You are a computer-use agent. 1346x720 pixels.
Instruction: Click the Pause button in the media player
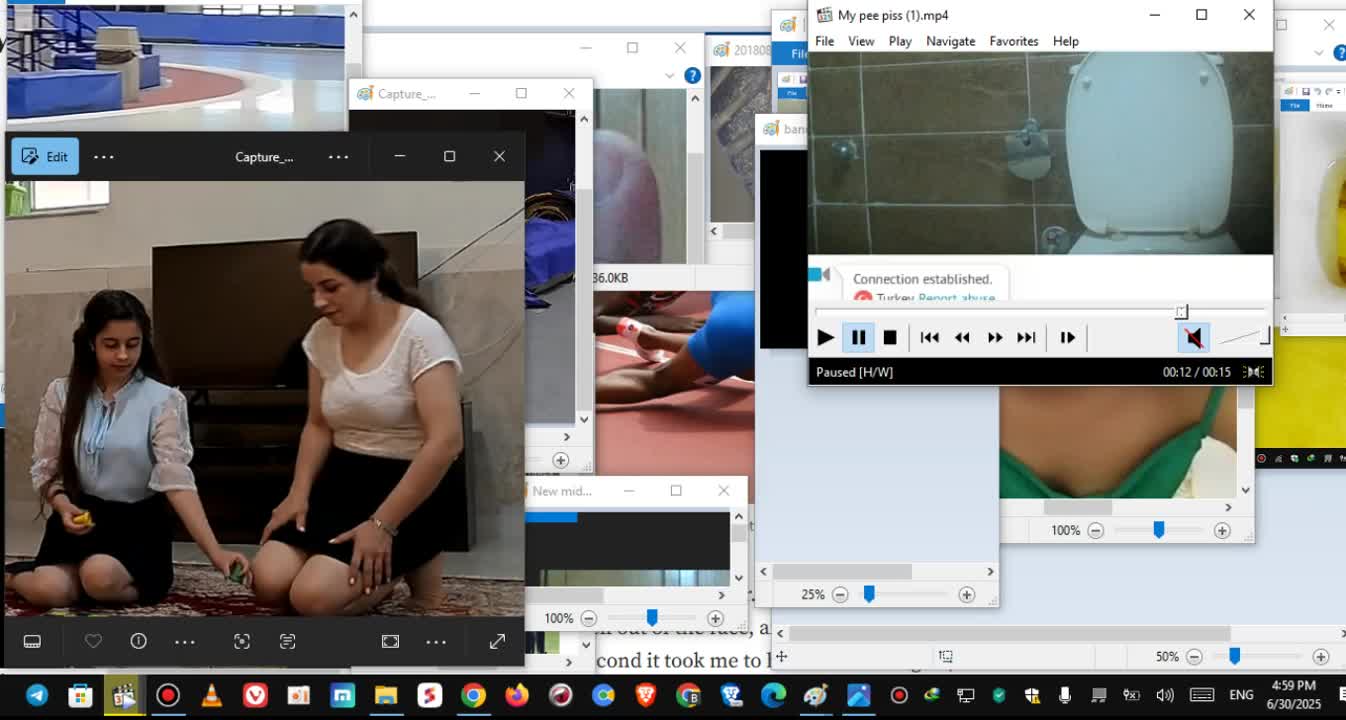858,338
